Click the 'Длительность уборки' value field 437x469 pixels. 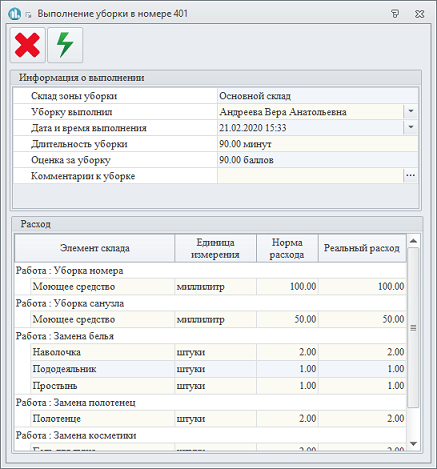point(317,144)
